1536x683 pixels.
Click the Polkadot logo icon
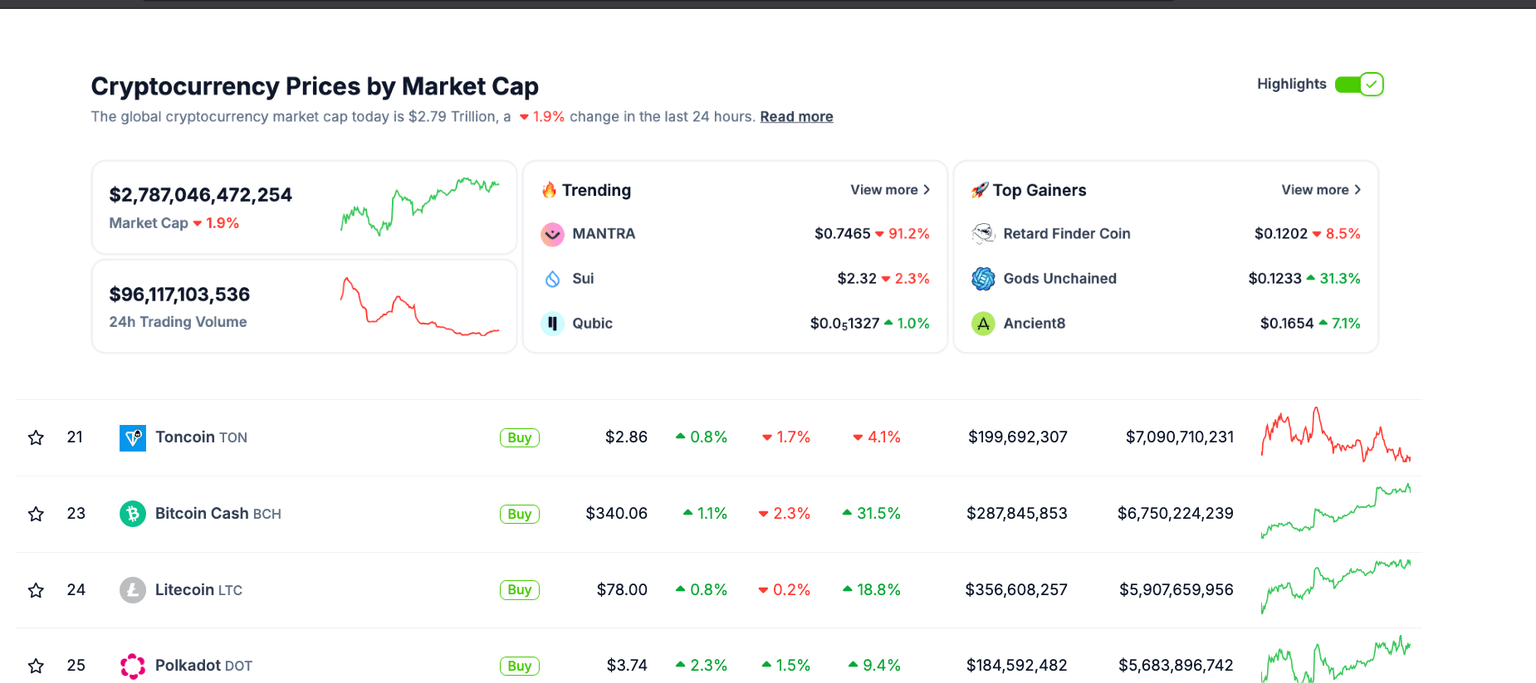[132, 665]
